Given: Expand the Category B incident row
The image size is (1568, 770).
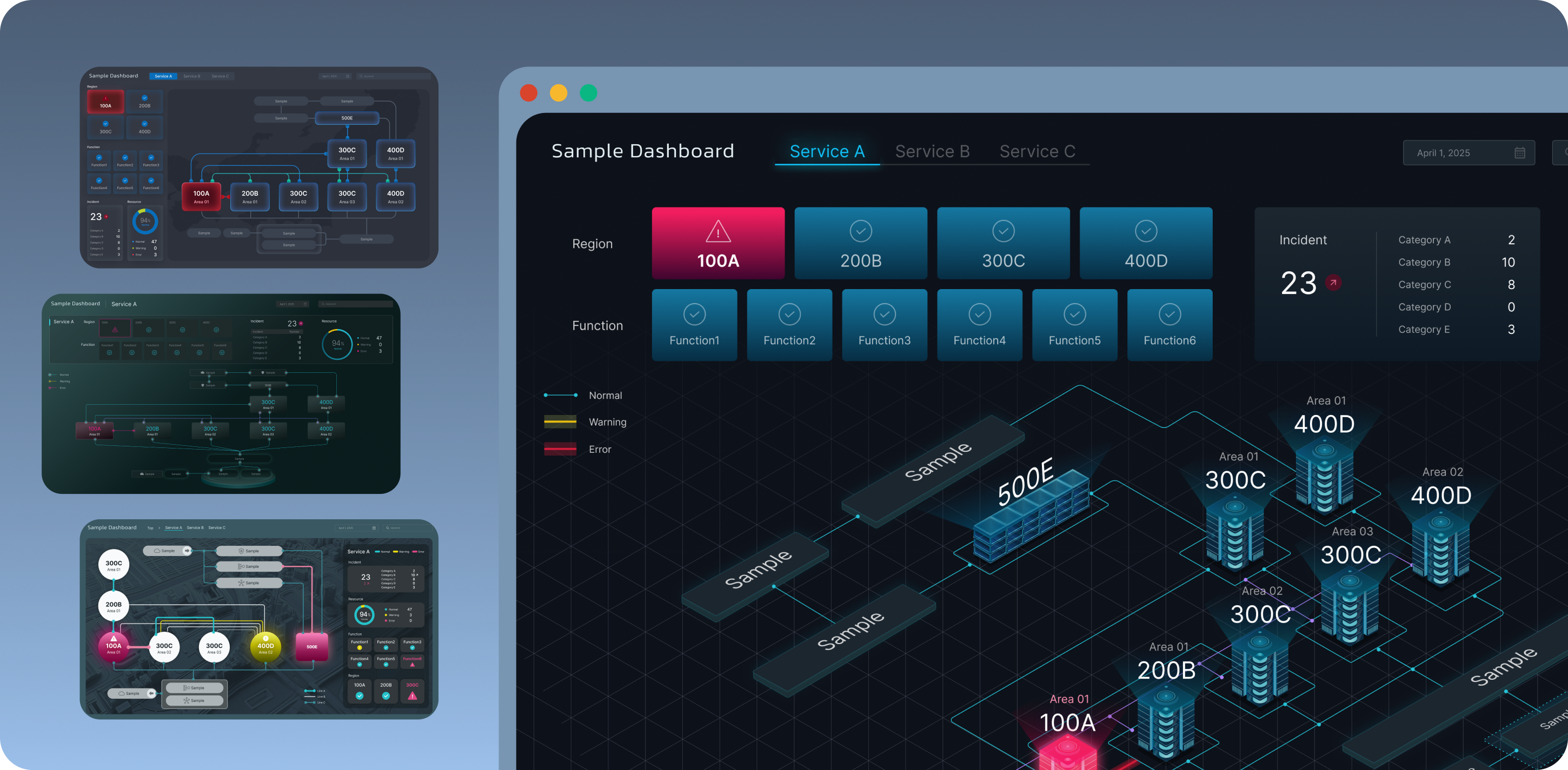Looking at the screenshot, I should tap(1455, 262).
